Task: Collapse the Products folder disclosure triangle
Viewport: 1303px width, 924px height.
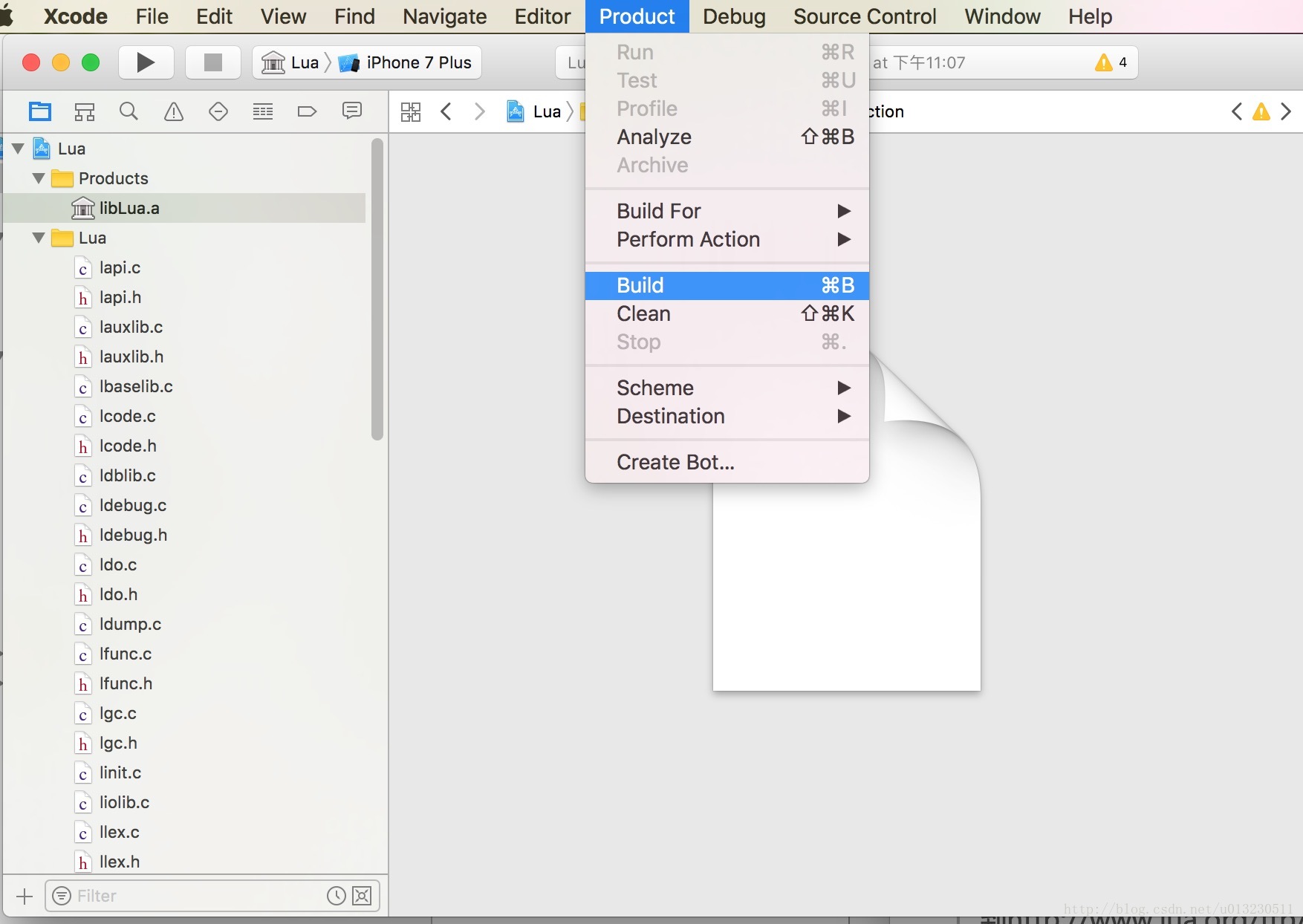Action: click(39, 178)
